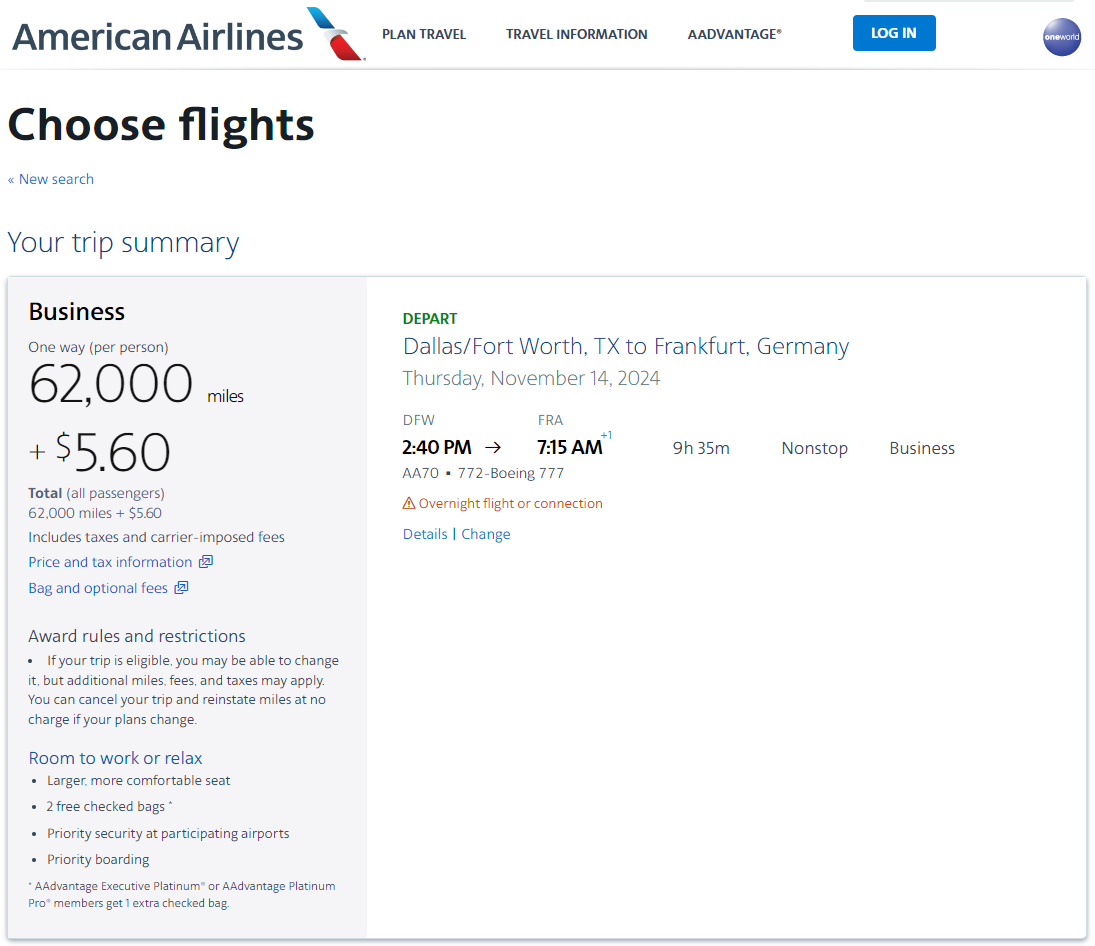View Details for the DFW to FRA flight
This screenshot has height=946, width=1095.
point(424,534)
